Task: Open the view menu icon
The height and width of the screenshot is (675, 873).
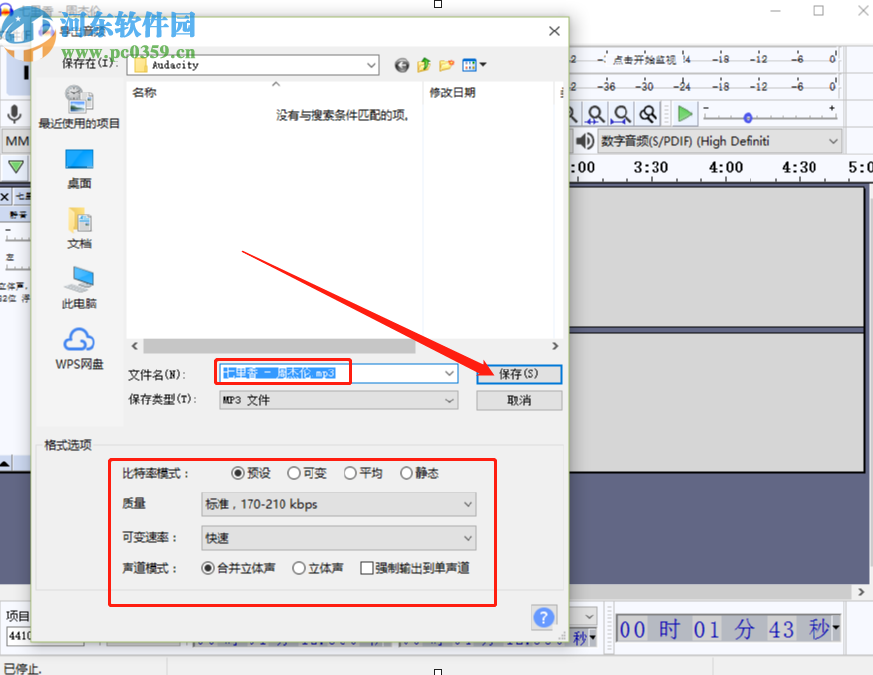Action: pos(474,65)
